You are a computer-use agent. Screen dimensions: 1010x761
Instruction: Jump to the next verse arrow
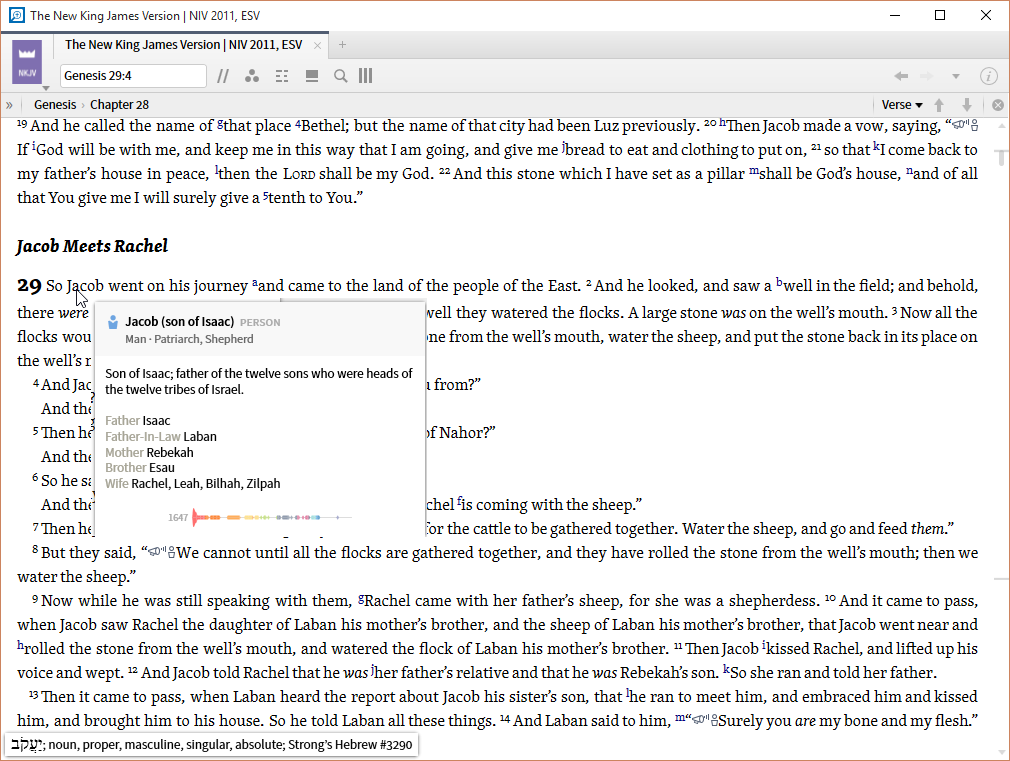(x=967, y=104)
